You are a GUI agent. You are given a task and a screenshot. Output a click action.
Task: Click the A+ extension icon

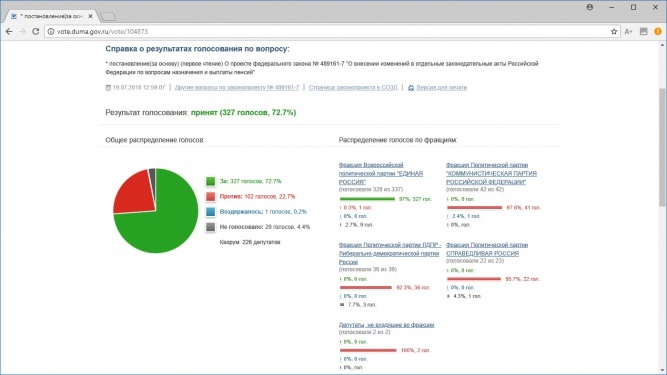click(628, 31)
